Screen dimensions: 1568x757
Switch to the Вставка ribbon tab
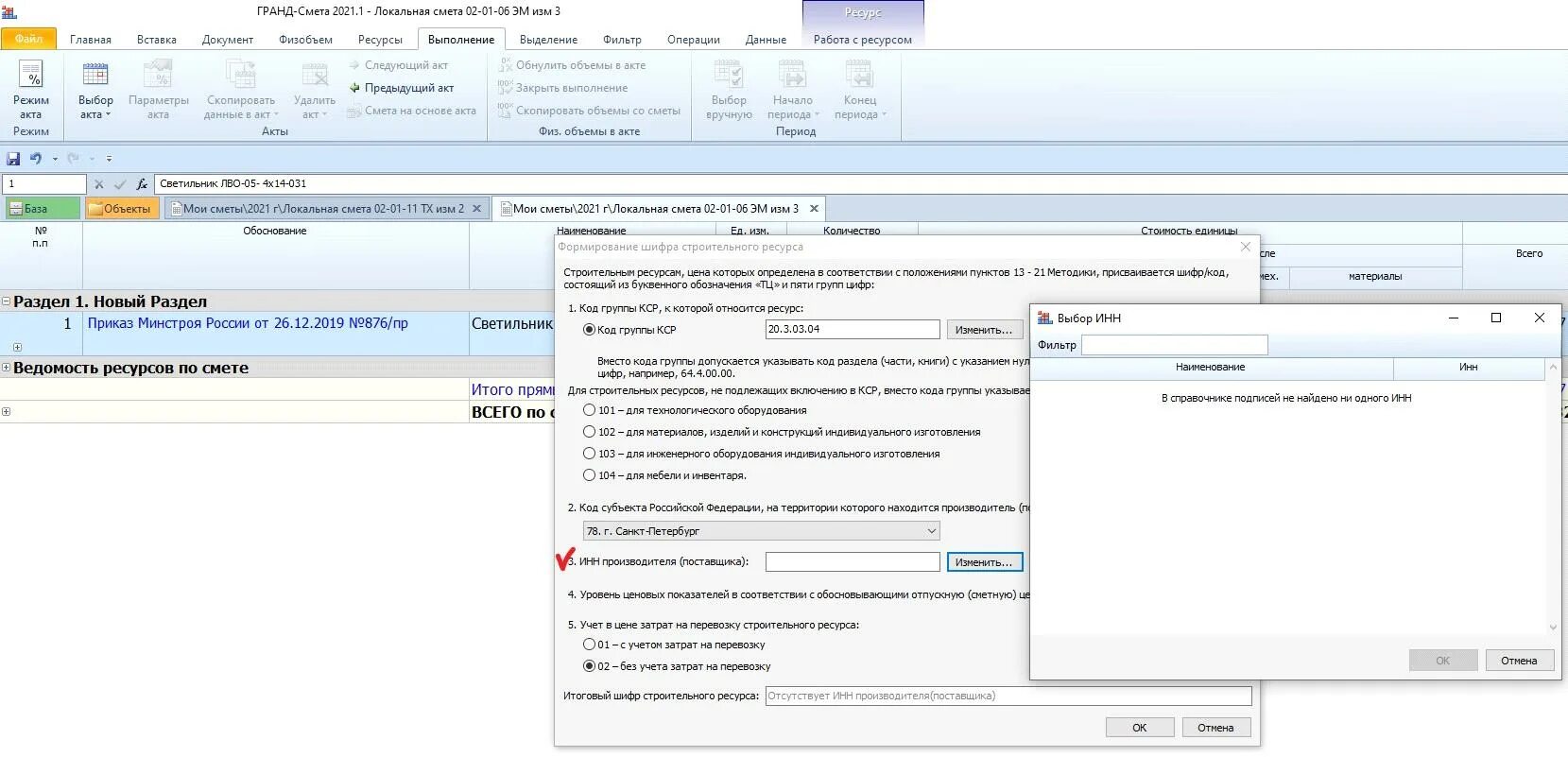(157, 40)
